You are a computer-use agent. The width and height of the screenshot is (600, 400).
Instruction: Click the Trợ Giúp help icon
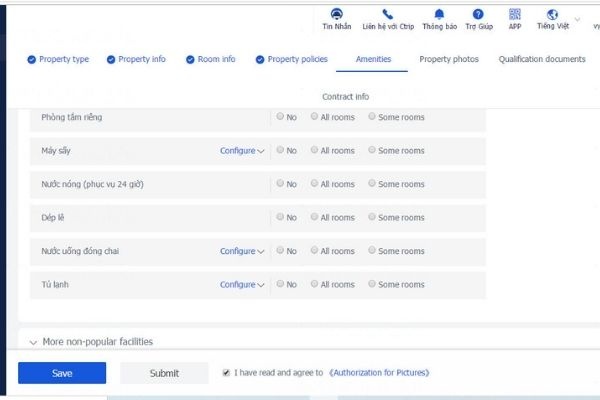click(x=478, y=14)
